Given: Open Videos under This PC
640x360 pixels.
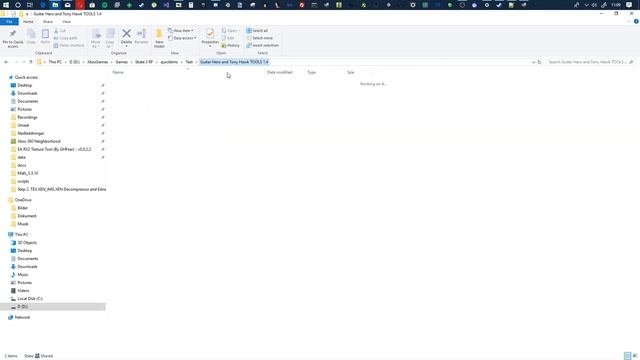Looking at the screenshot, I should [23, 291].
